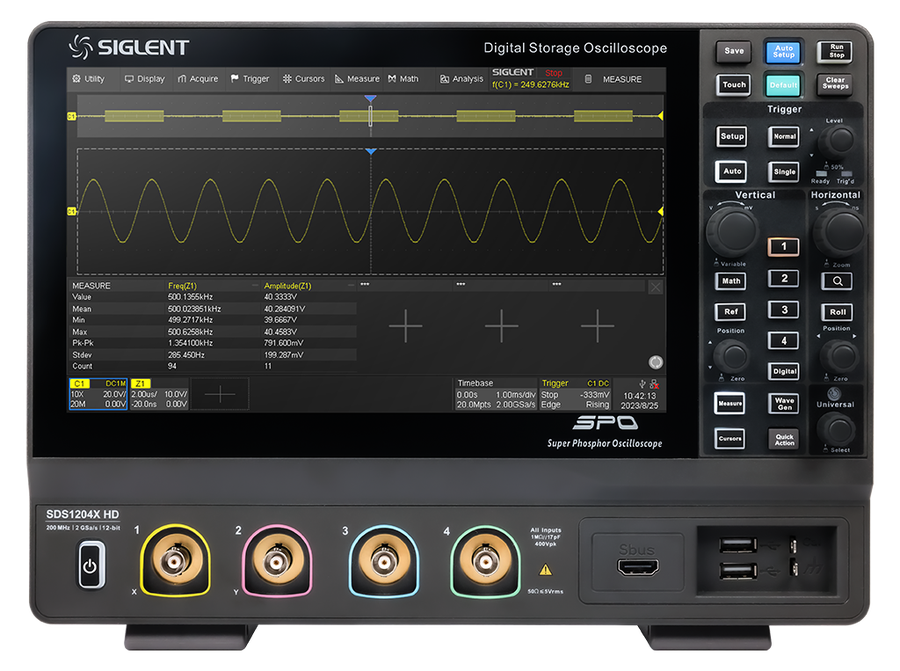Select Auto trigger mode

click(x=732, y=171)
